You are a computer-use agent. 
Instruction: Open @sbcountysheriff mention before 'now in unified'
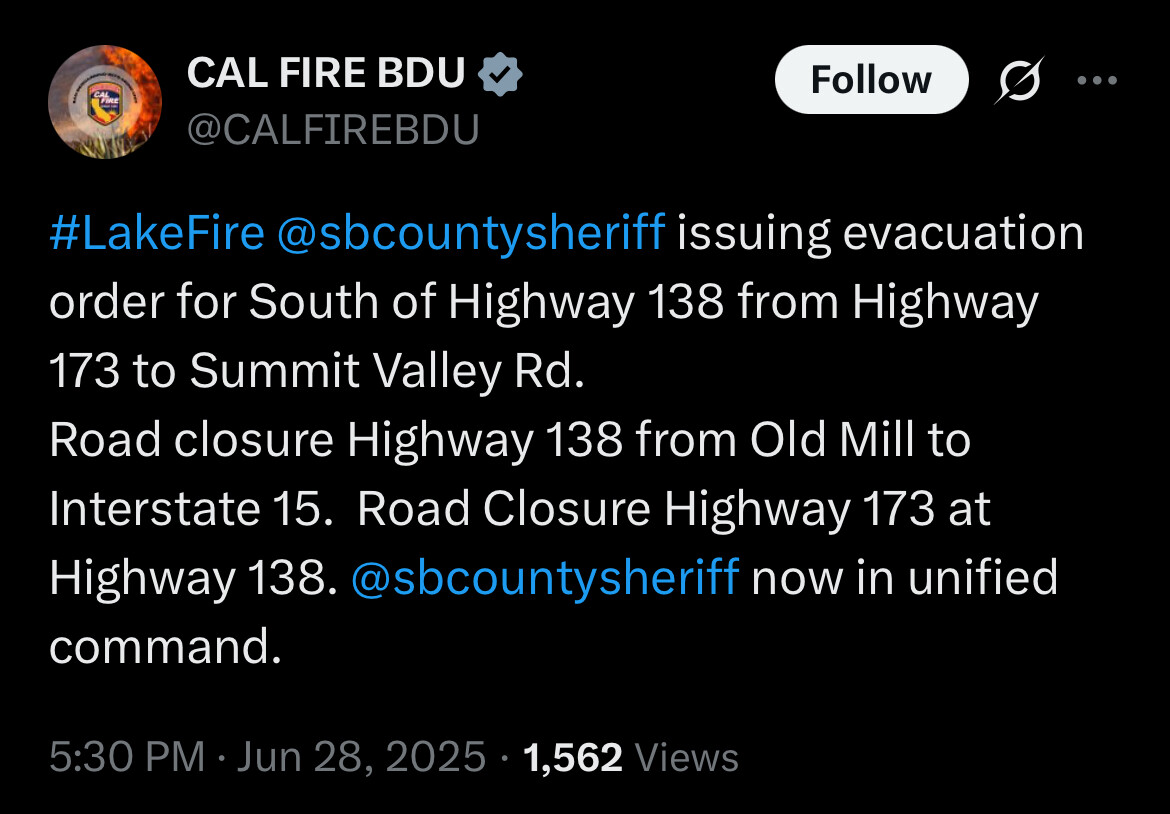(545, 578)
